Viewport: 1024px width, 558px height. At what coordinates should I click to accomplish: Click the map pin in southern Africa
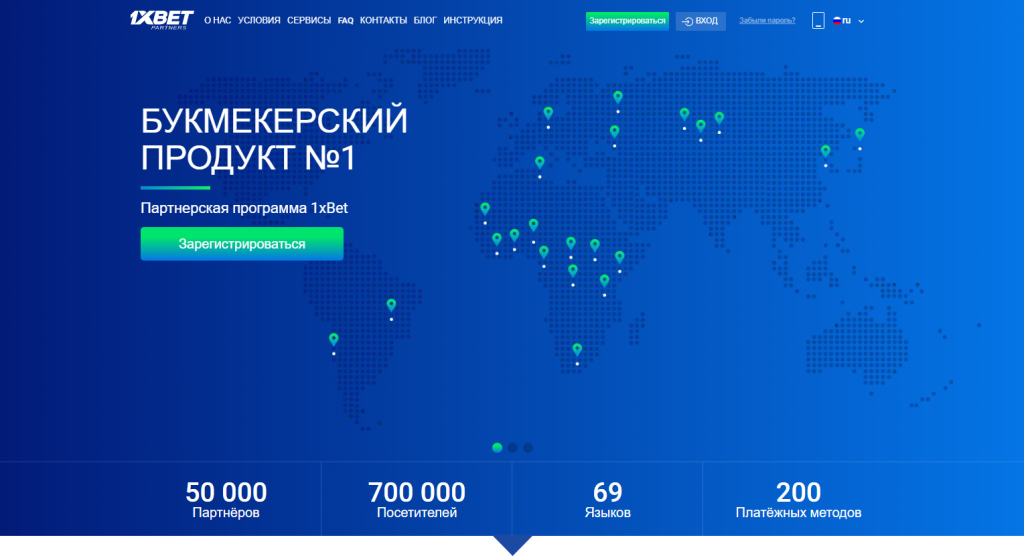pos(577,350)
